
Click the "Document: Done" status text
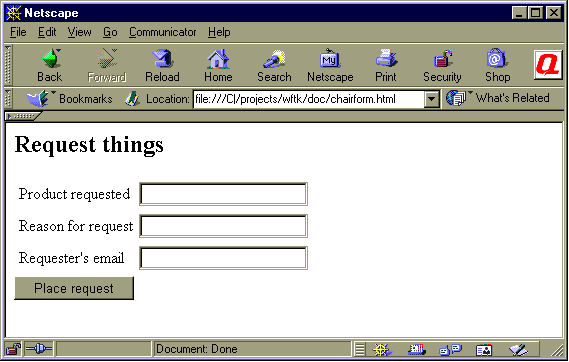(197, 349)
